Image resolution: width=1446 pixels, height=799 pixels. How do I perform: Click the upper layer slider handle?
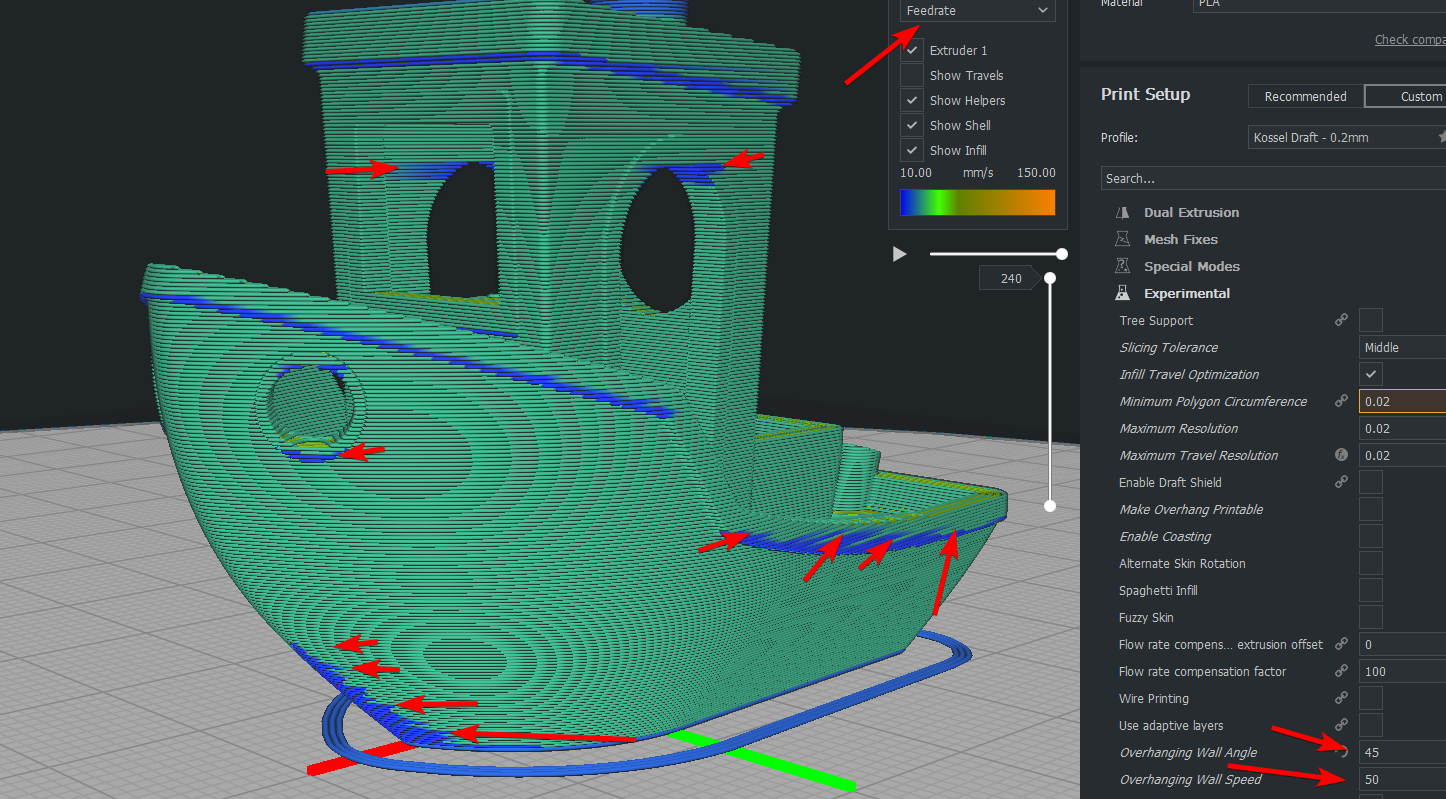[x=1050, y=278]
